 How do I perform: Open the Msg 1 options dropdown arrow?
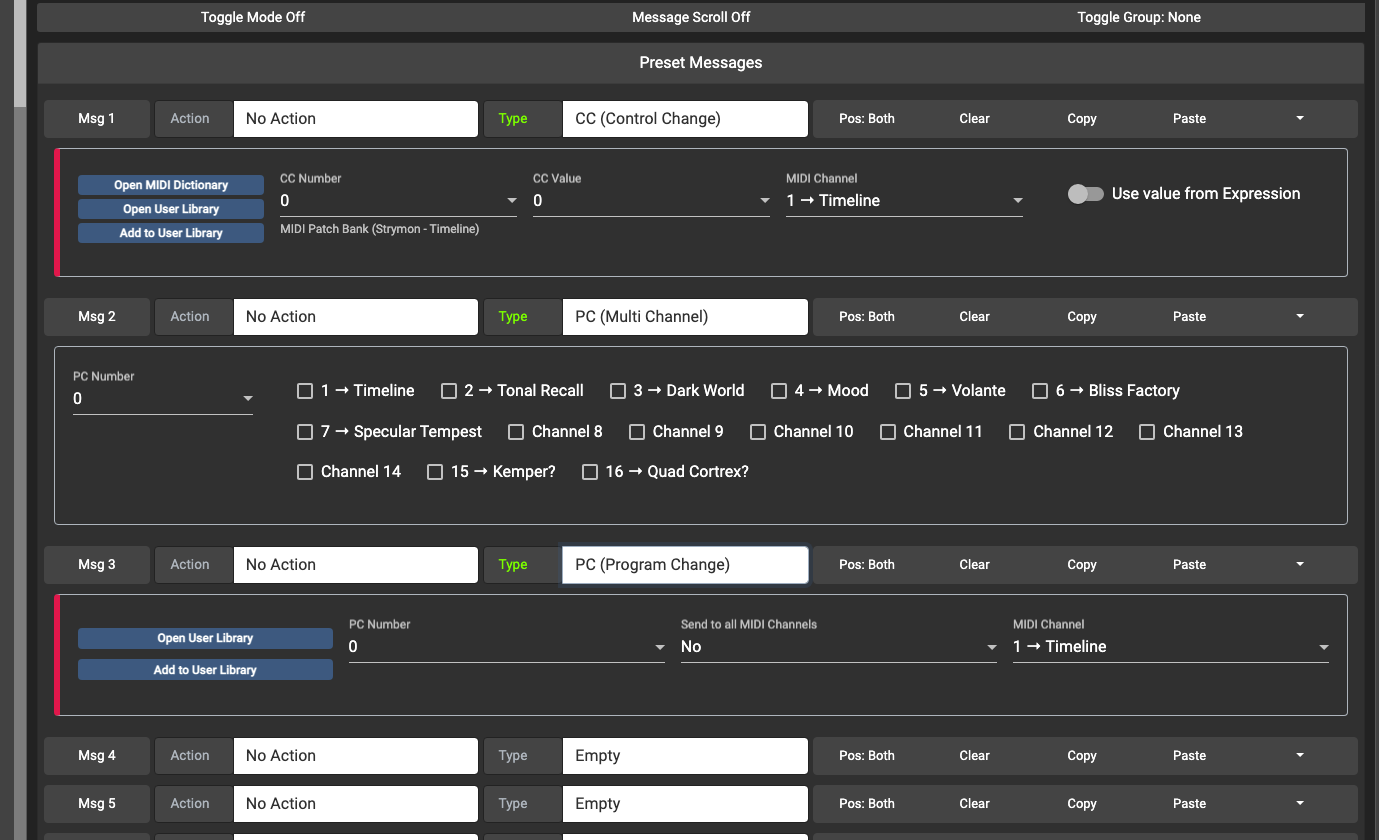click(x=1299, y=118)
